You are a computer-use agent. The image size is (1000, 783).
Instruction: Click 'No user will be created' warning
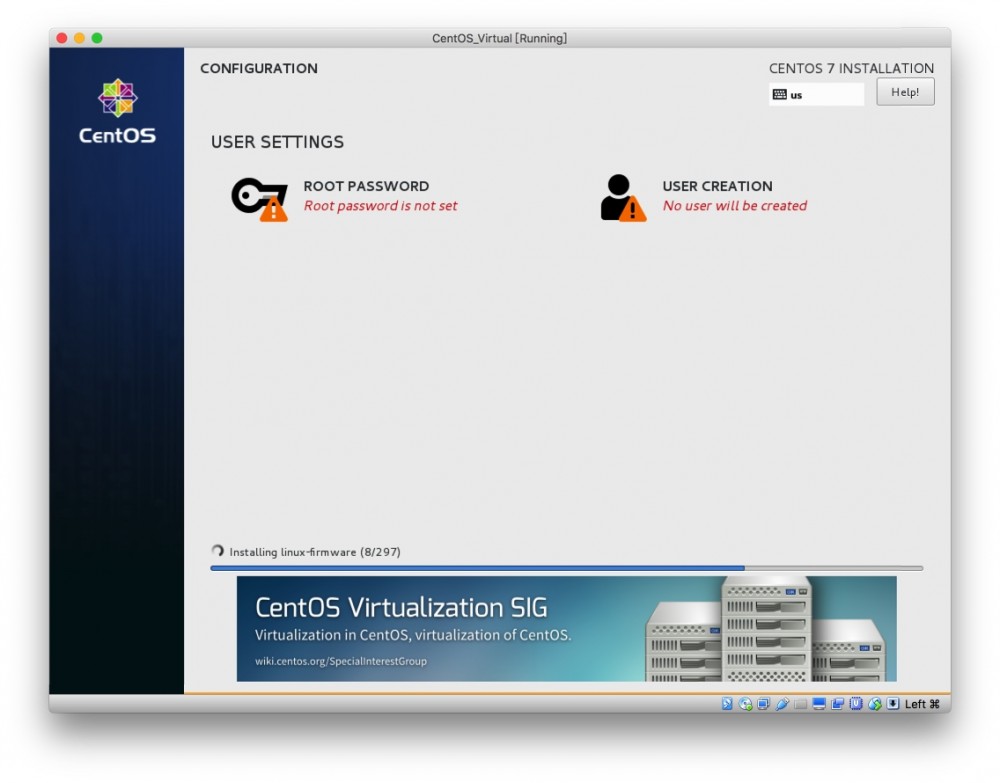point(735,206)
